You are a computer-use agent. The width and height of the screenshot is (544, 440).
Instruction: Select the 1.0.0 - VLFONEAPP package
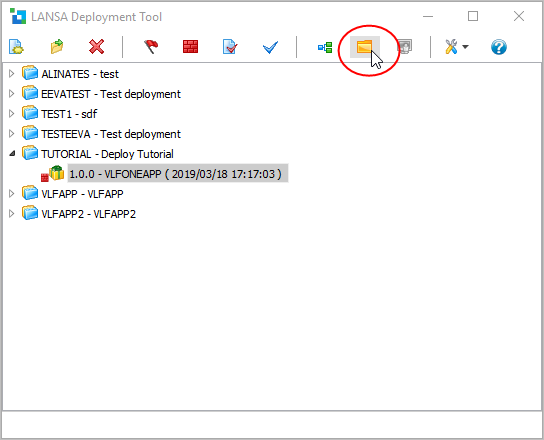(176, 174)
